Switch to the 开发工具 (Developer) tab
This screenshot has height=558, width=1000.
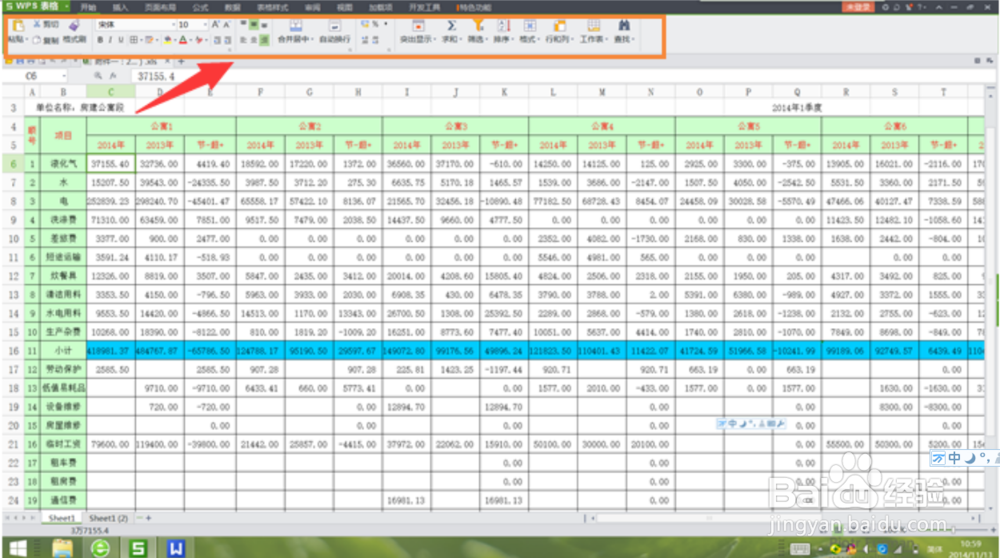pos(425,8)
